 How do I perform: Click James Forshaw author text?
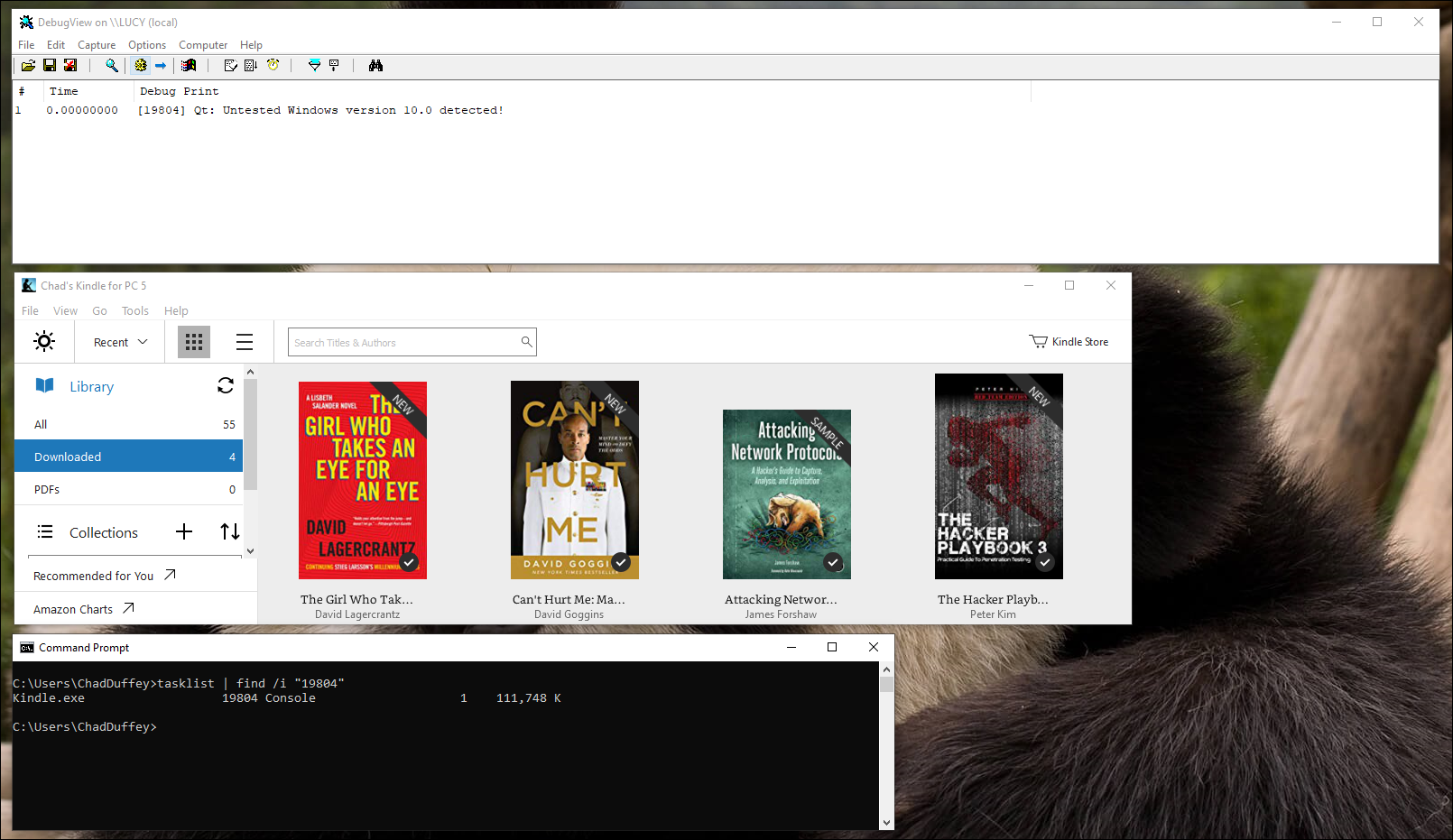click(781, 614)
